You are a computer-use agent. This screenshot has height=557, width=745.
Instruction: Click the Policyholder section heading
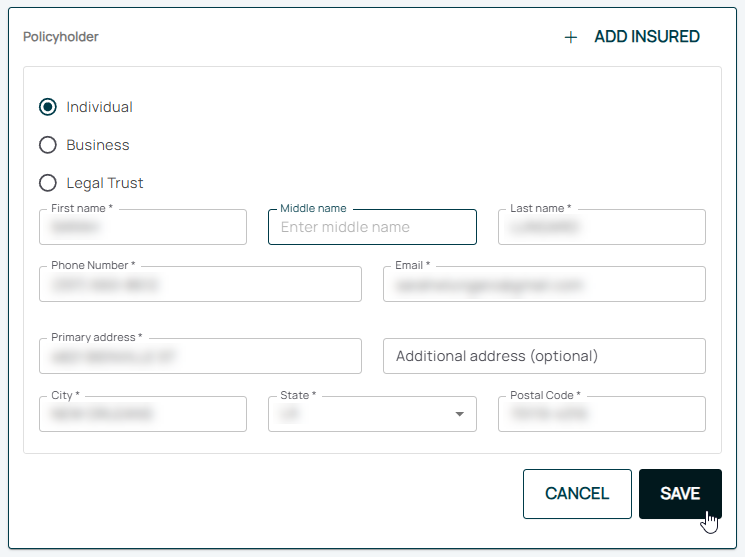point(61,37)
